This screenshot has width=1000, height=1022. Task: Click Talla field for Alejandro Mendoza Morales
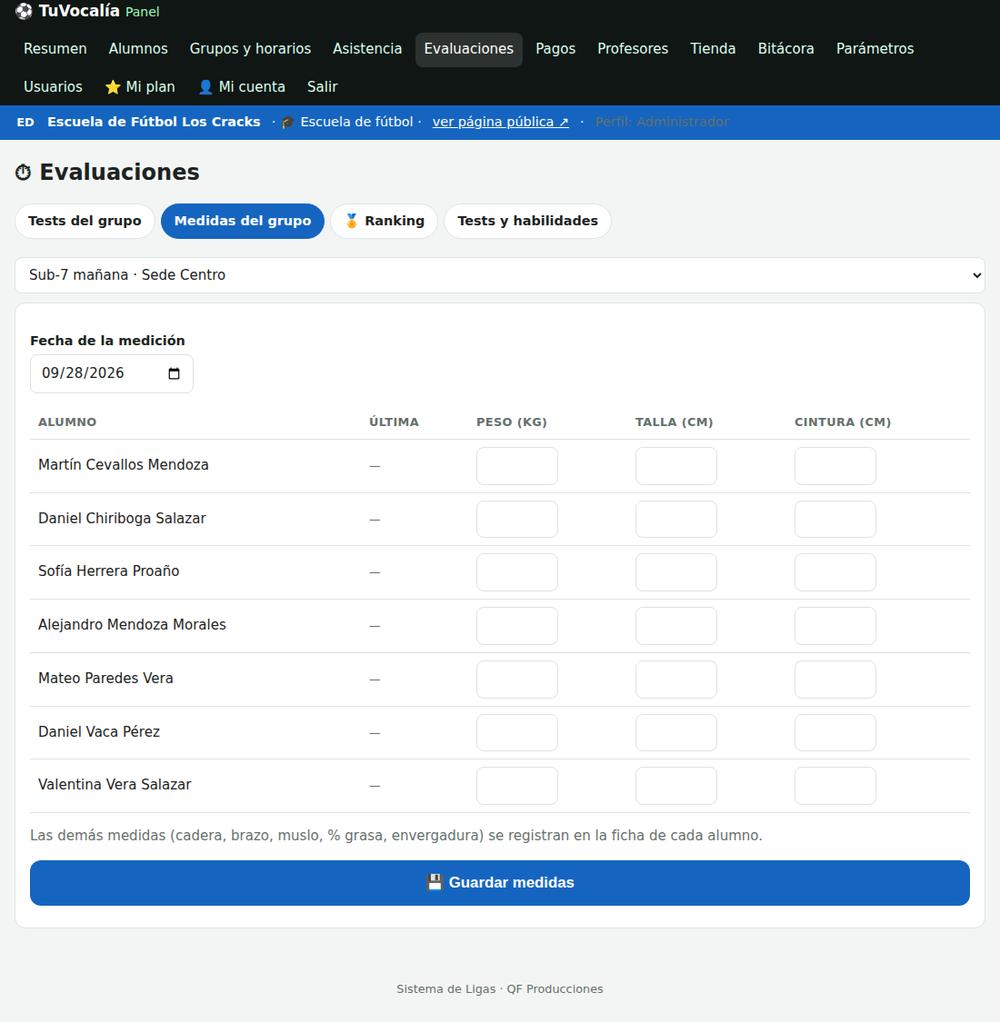tap(676, 626)
